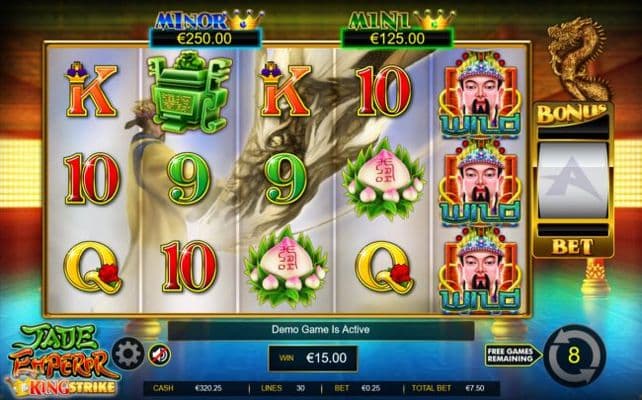Screen dimensions: 642x400
Task: Click the Mini jackpot €125.00 display
Action: (x=397, y=39)
